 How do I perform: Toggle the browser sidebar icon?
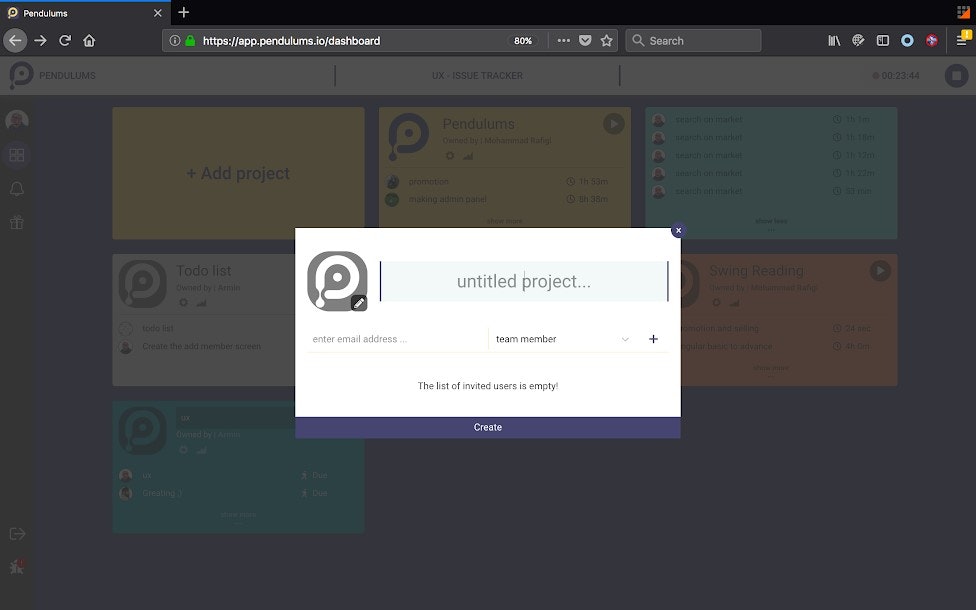(x=883, y=40)
